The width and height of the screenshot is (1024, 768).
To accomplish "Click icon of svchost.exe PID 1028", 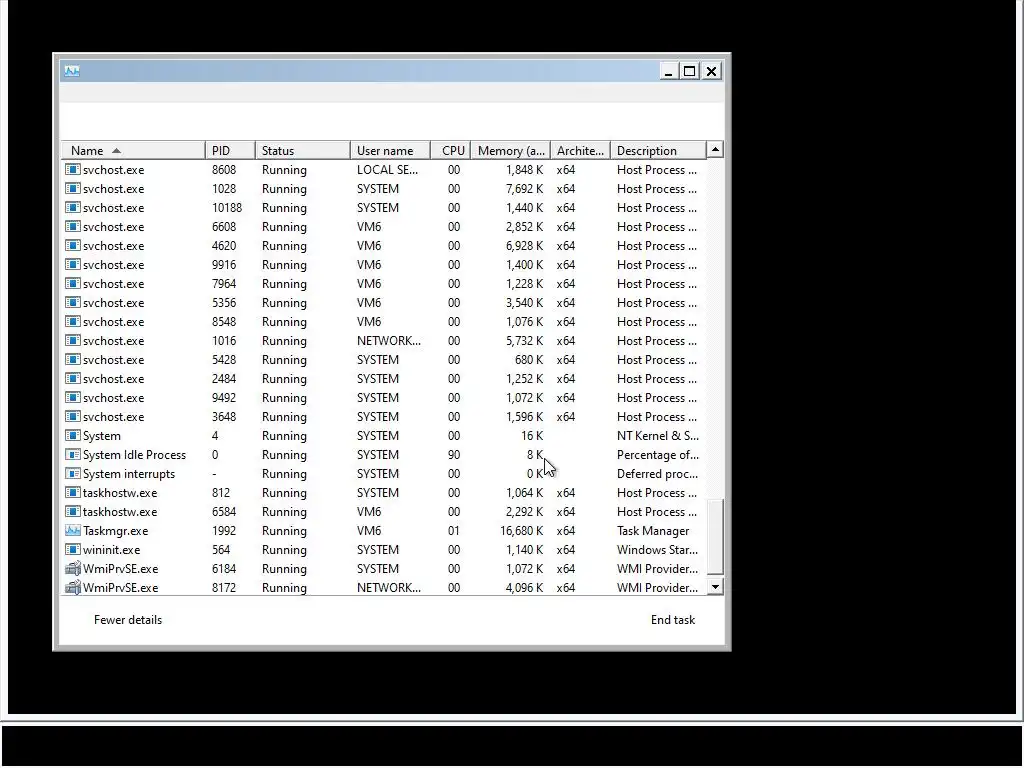I will click(72, 189).
